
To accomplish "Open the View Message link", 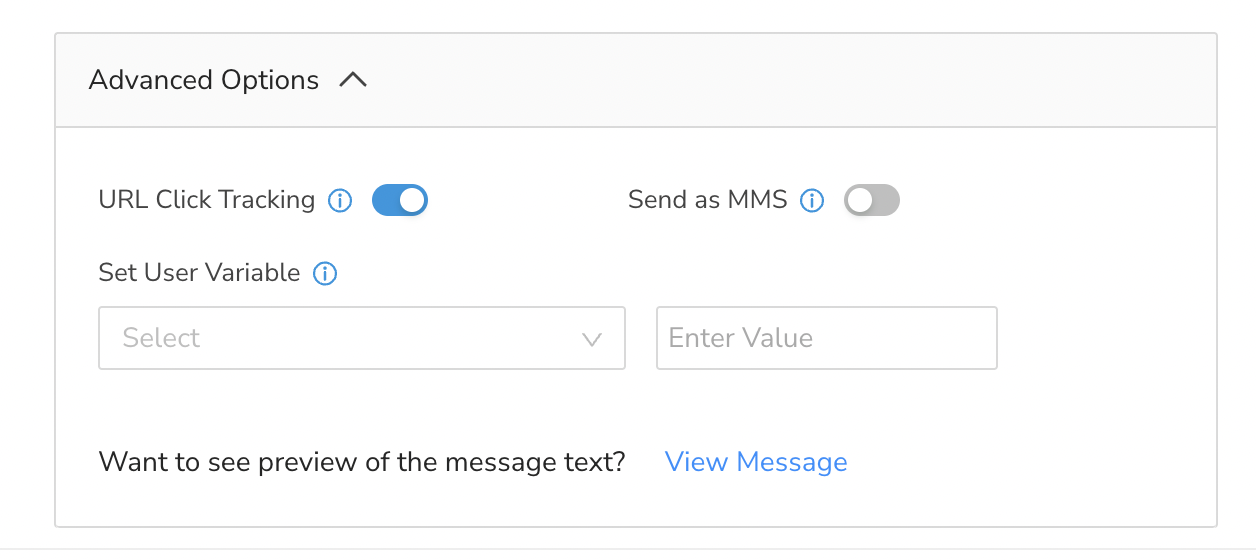I will pos(756,462).
